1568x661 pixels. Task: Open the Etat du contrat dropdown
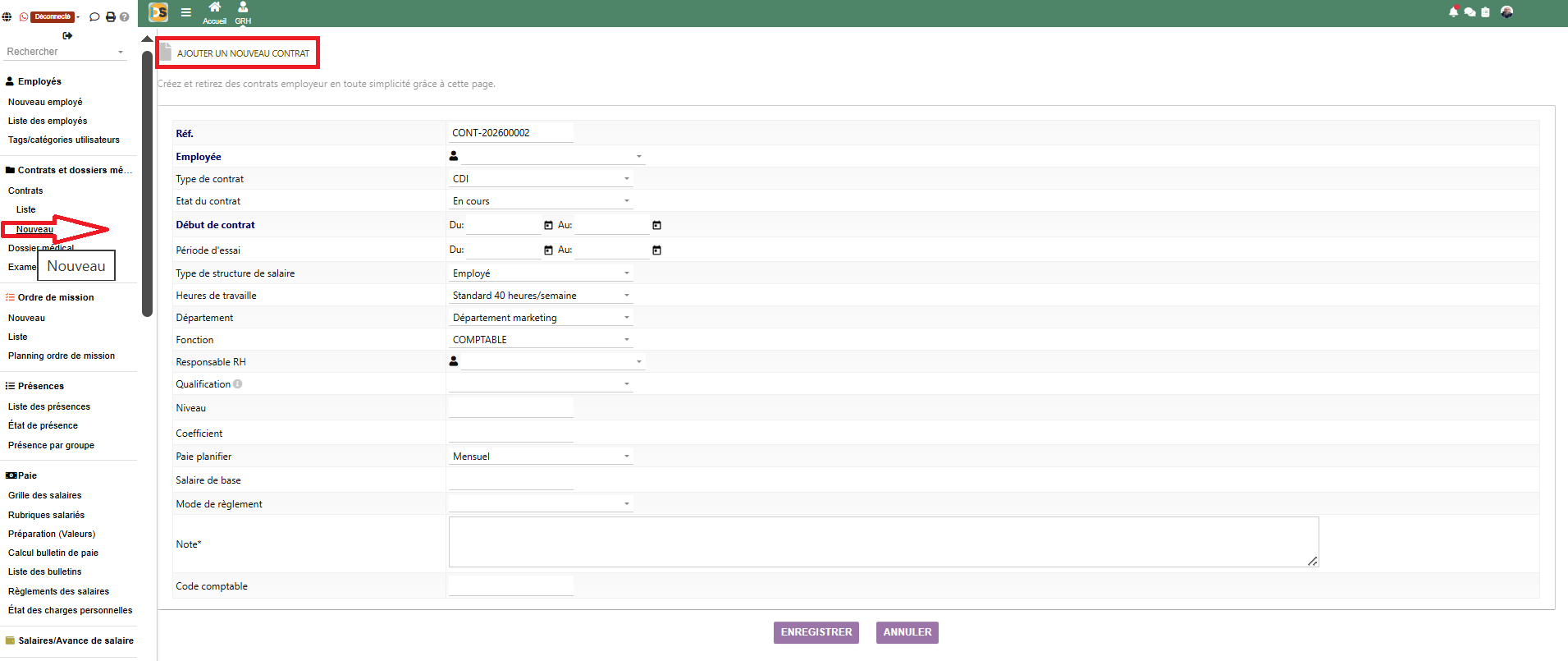[541, 200]
